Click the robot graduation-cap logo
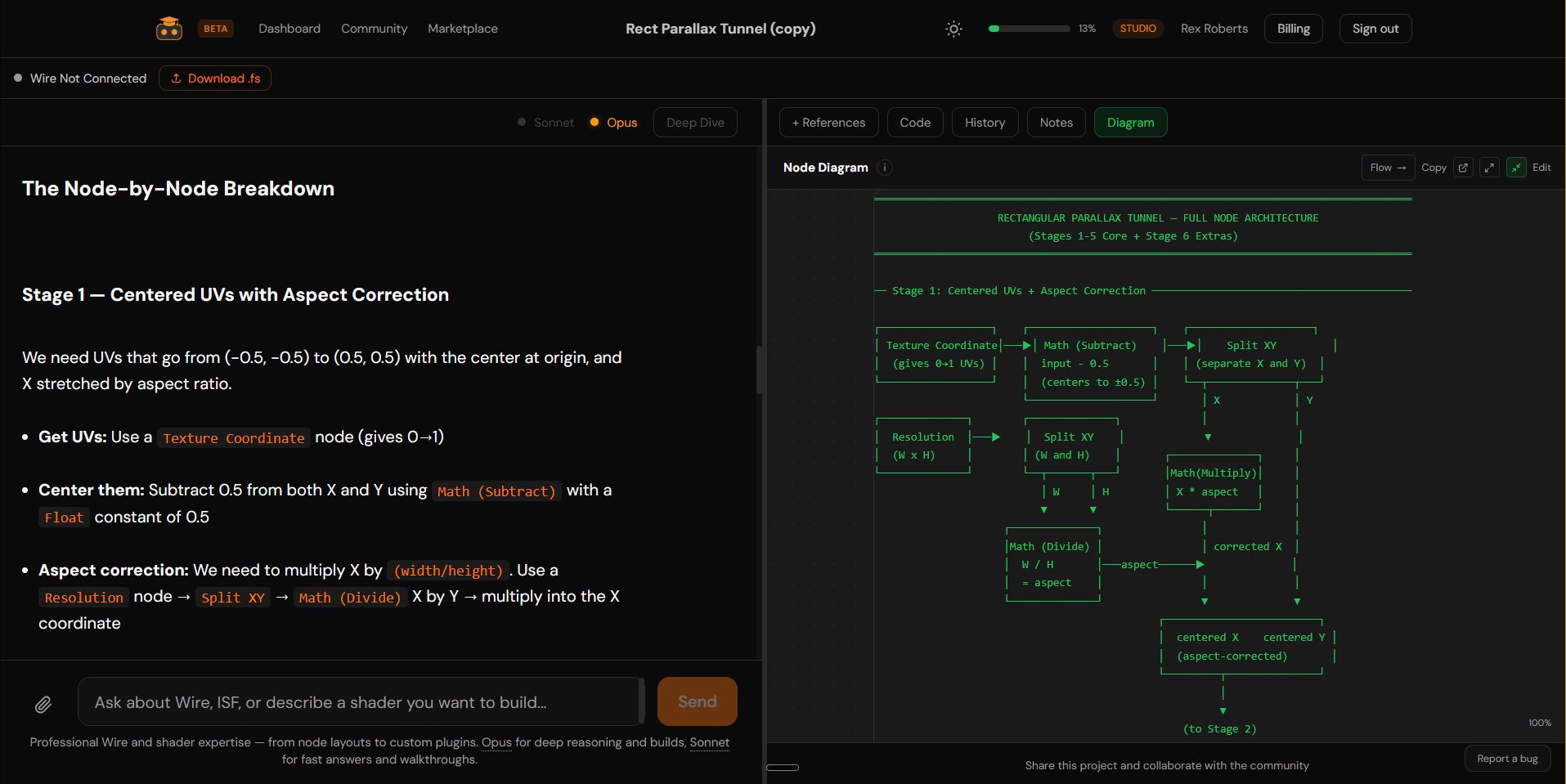This screenshot has width=1566, height=784. 169,29
